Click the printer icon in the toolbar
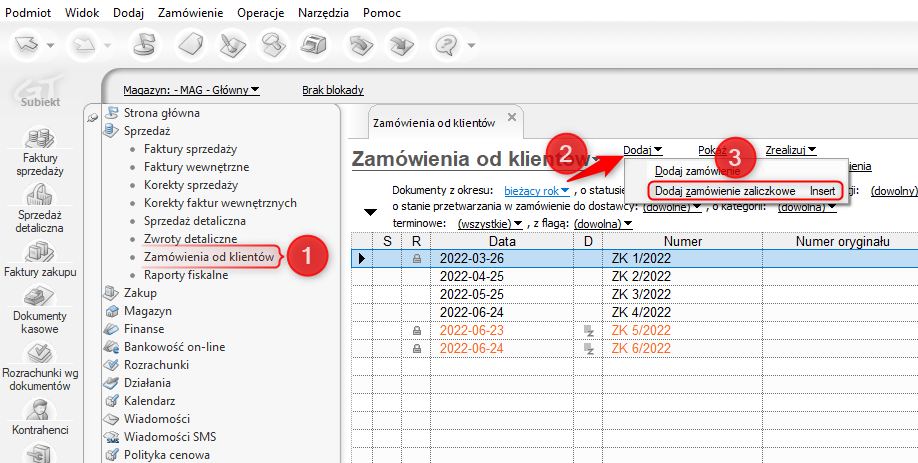Screen dimensions: 918x463 (x=316, y=44)
